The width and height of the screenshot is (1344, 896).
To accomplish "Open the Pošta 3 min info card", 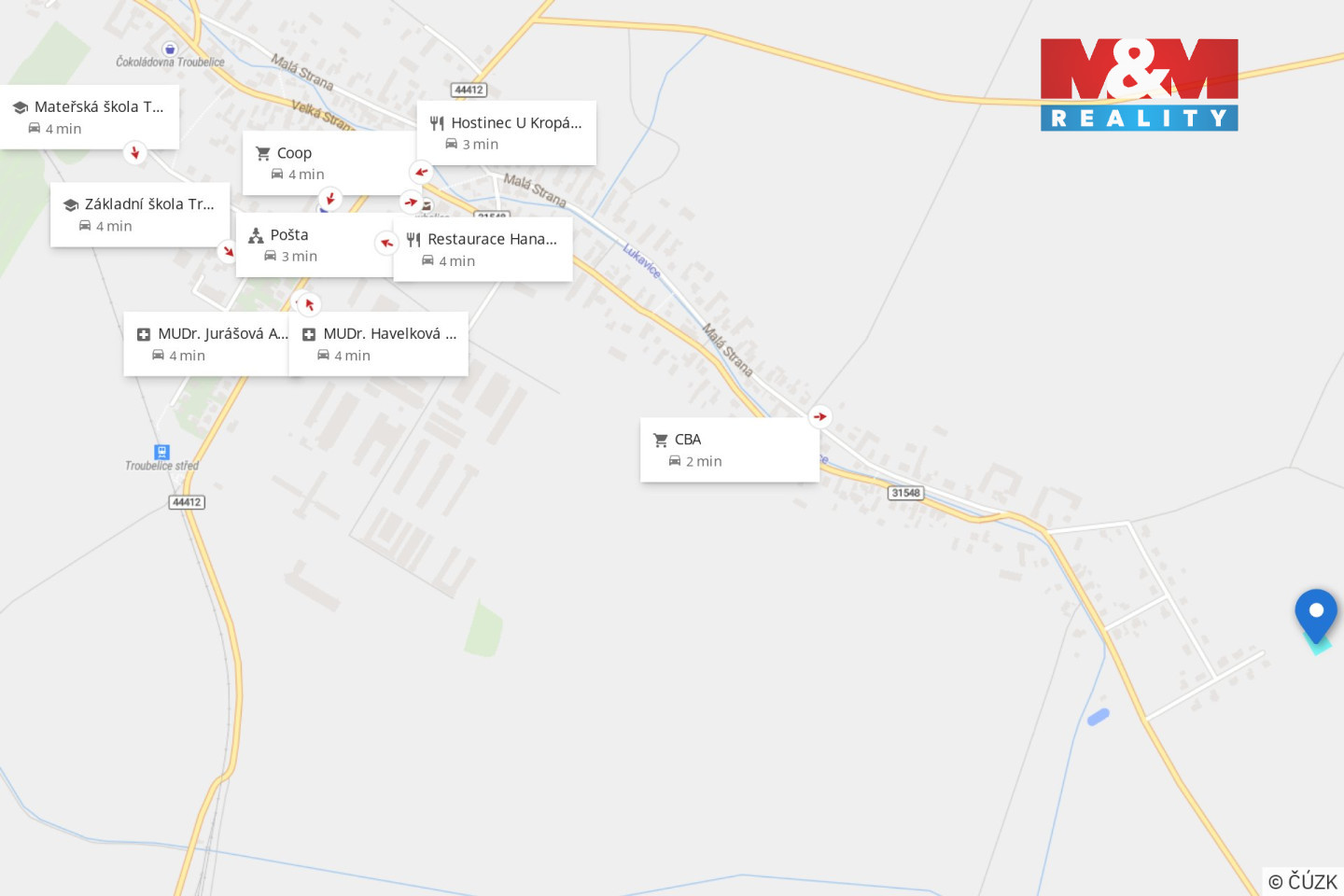I will click(315, 245).
